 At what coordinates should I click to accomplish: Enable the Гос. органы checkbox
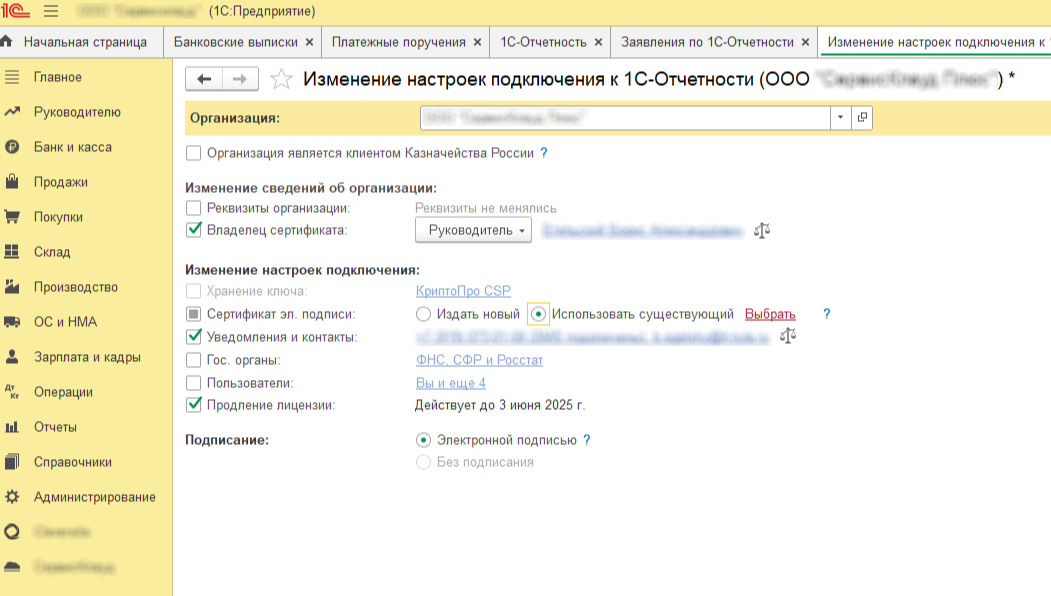(193, 360)
